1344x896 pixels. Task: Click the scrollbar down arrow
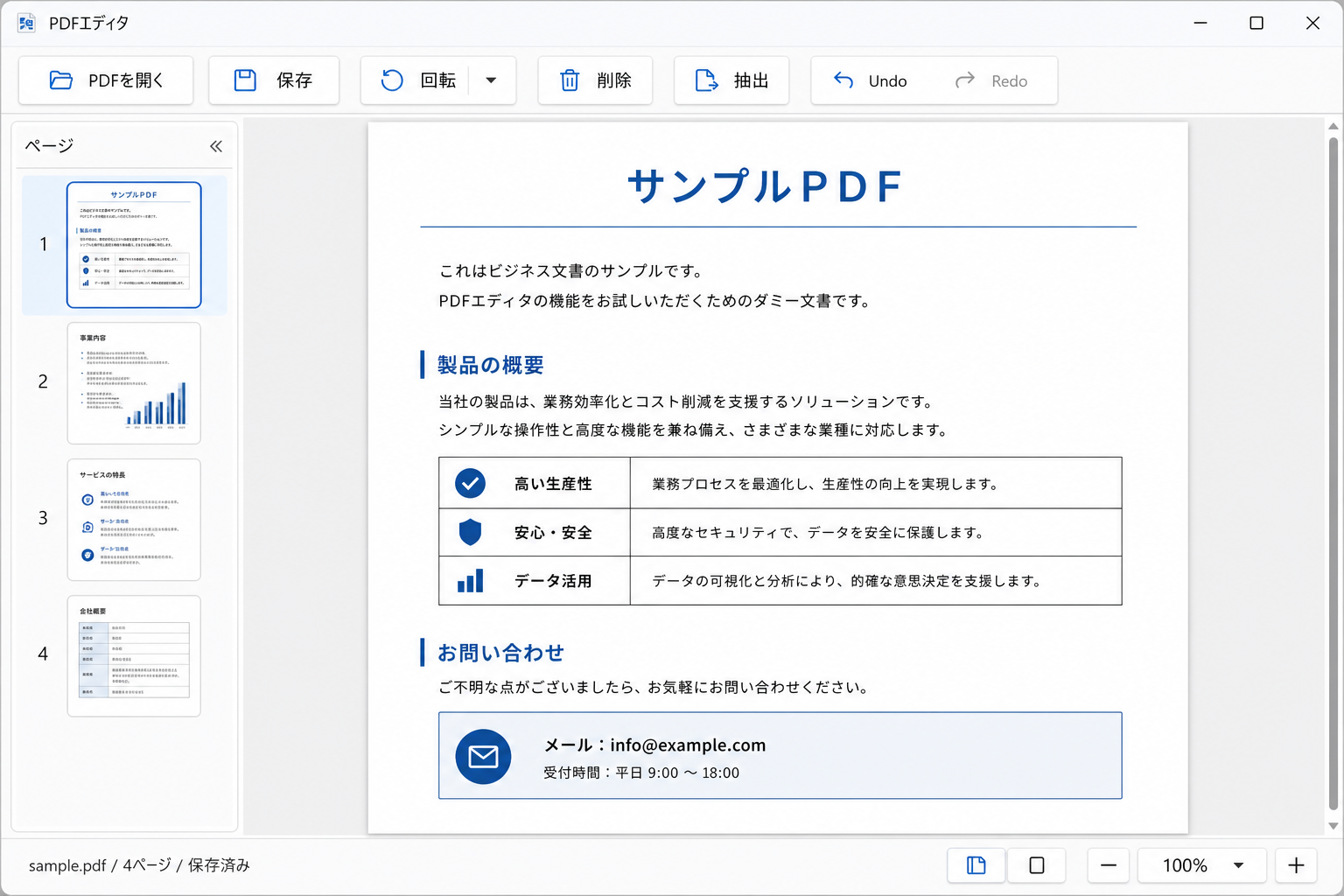1333,826
